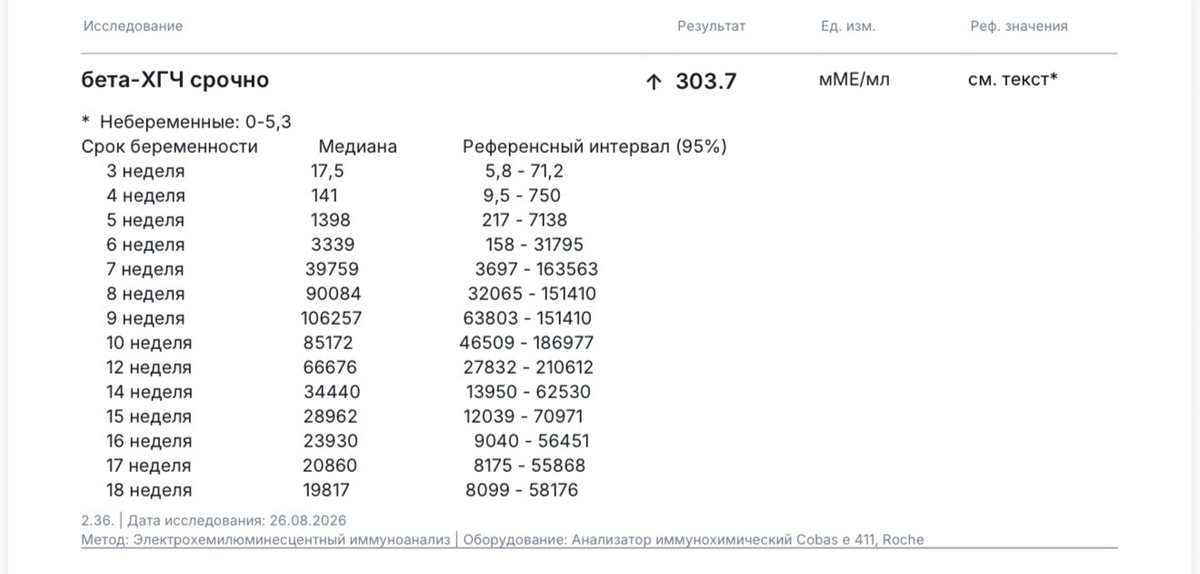
Task: Click the Референсный интервал (95%) heading
Action: [x=594, y=147]
